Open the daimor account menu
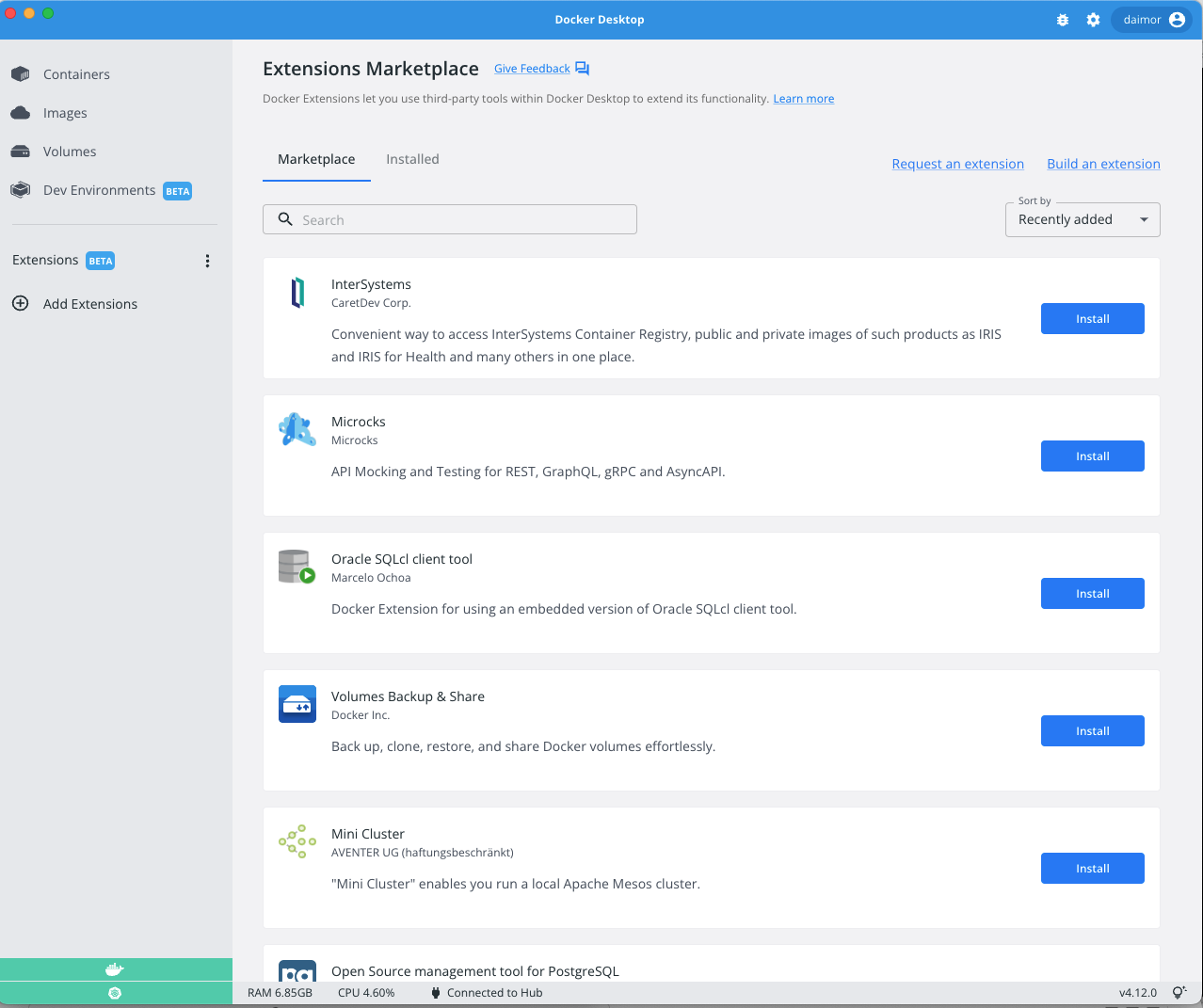Viewport: 1203px width, 1008px height. [1152, 20]
